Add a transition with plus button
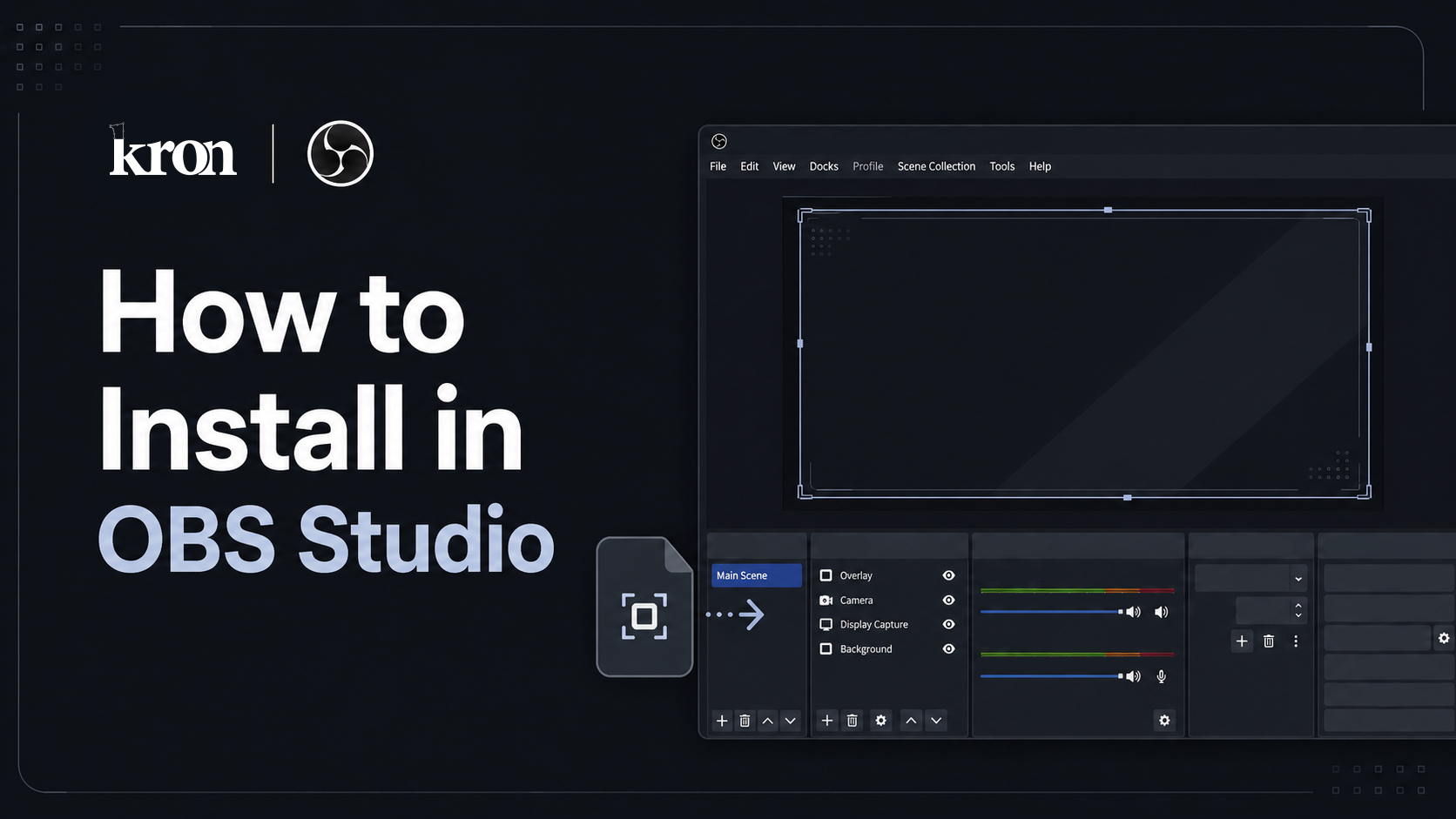Screen dimensions: 1456x819 [1242, 641]
